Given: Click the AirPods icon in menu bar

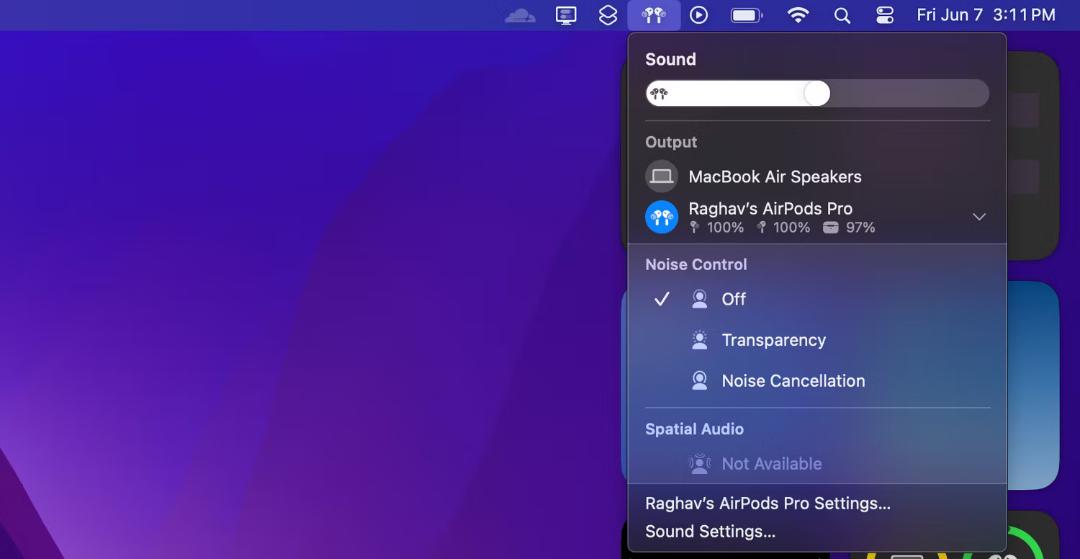Looking at the screenshot, I should [654, 15].
